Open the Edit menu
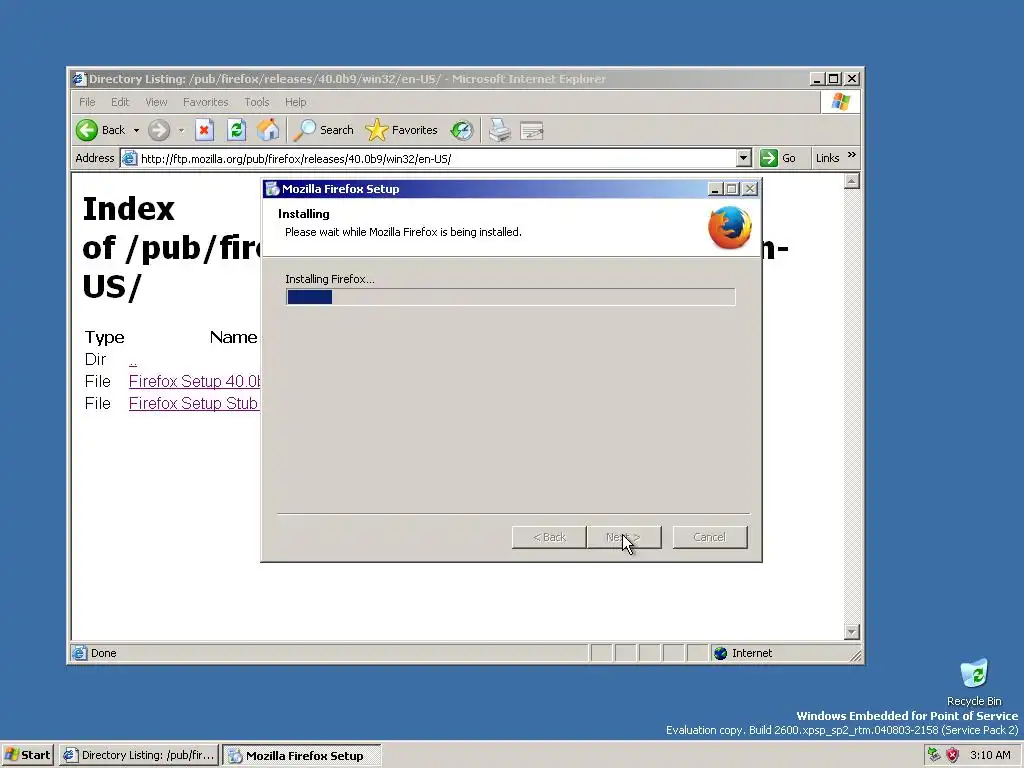This screenshot has width=1024, height=768. click(120, 102)
